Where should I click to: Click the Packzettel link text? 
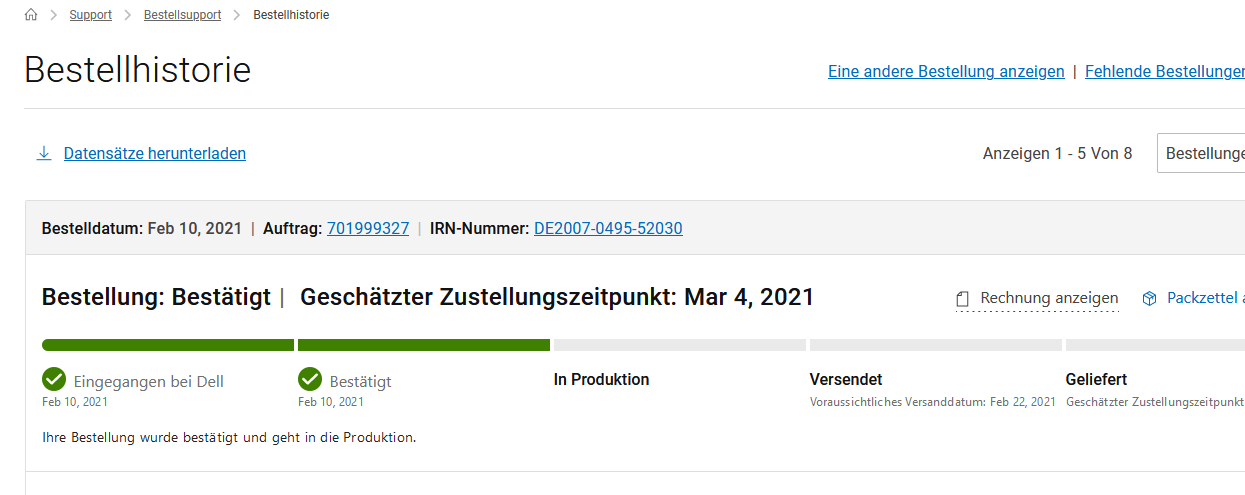click(1205, 298)
